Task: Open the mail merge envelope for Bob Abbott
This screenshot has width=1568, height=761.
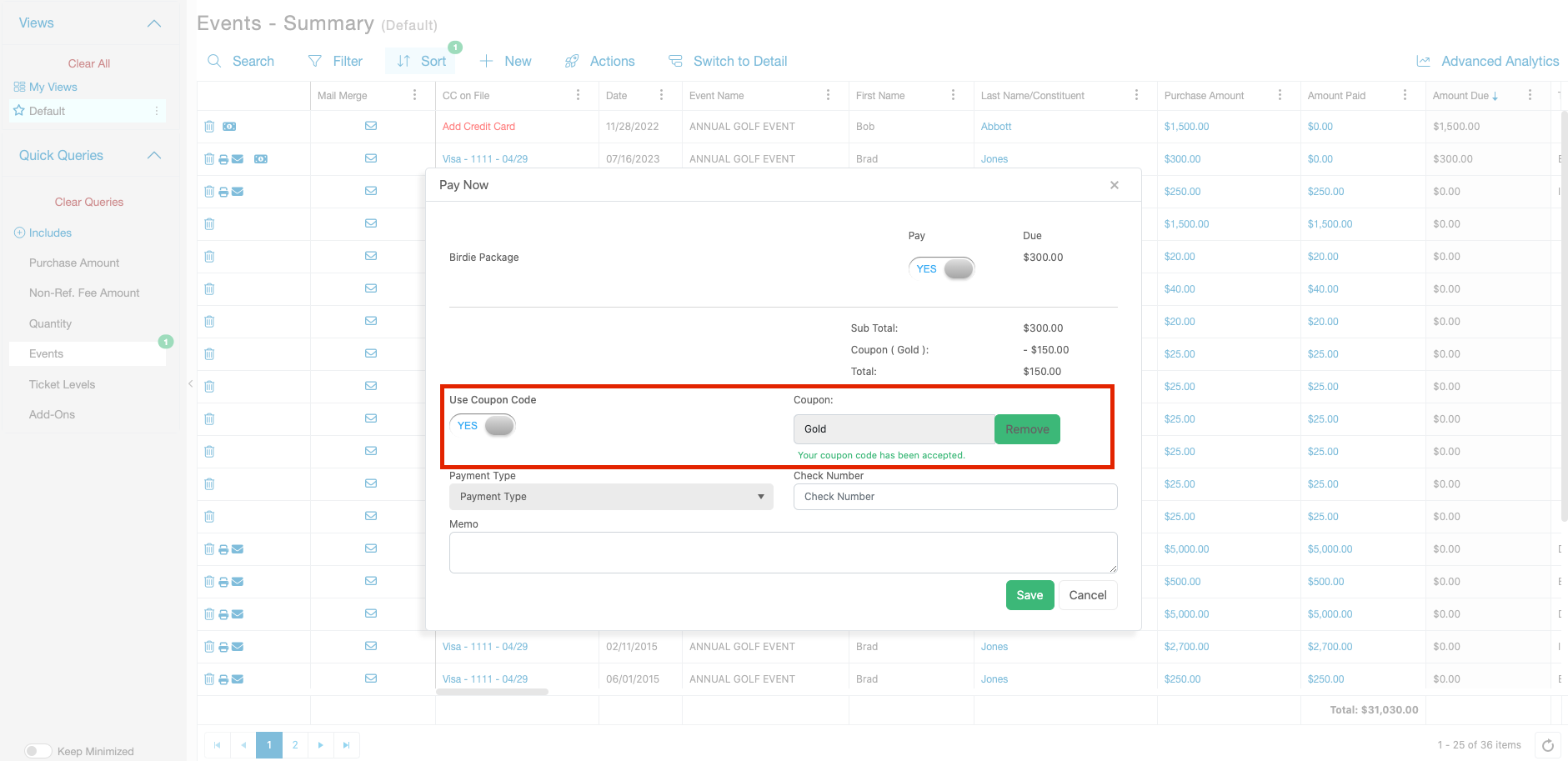Action: pyautogui.click(x=371, y=126)
